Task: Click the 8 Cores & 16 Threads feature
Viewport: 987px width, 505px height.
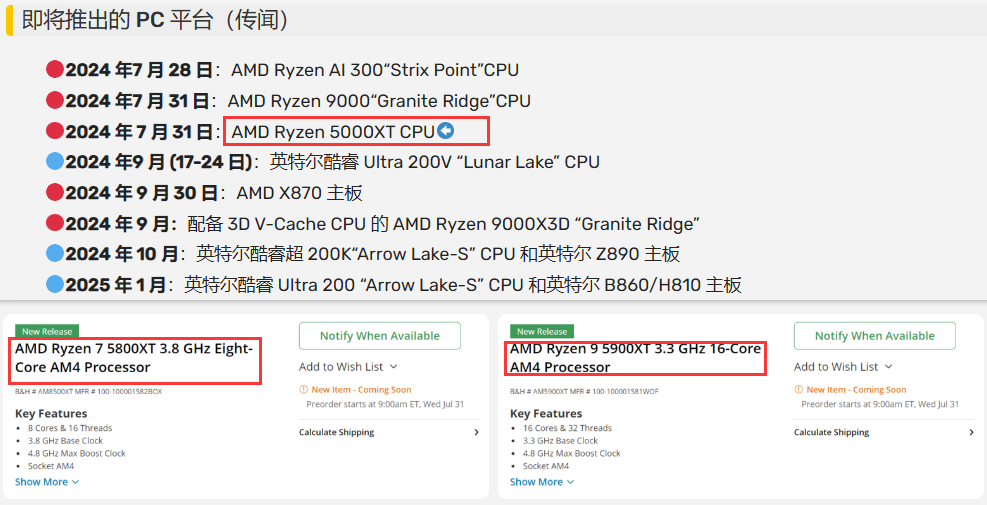Action: pyautogui.click(x=70, y=428)
